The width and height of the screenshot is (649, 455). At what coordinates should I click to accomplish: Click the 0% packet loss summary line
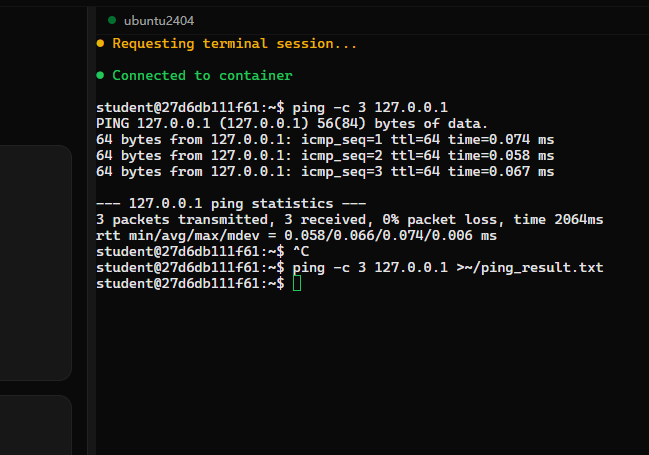(x=350, y=219)
